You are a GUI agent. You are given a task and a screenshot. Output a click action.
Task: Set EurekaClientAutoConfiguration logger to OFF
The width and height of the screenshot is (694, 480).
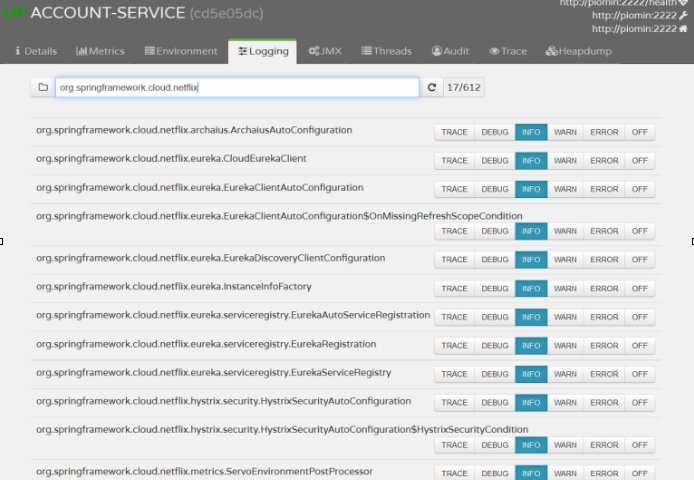coord(640,189)
